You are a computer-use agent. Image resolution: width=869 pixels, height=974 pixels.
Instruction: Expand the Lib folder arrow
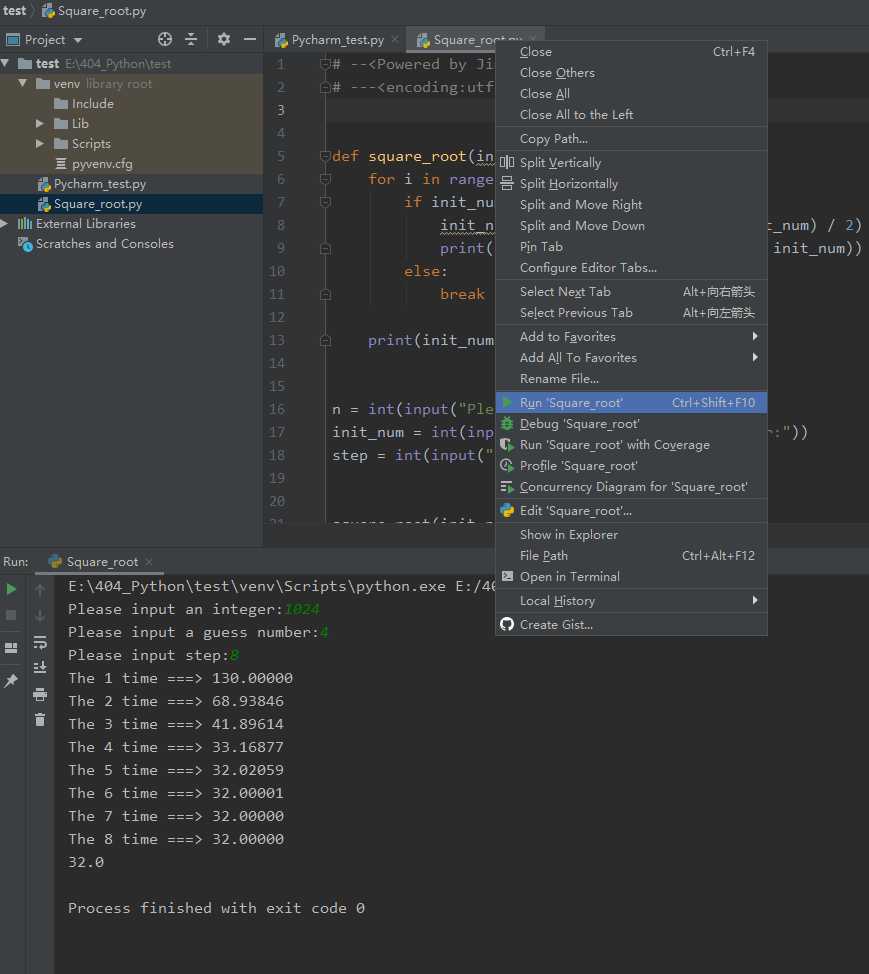point(40,124)
